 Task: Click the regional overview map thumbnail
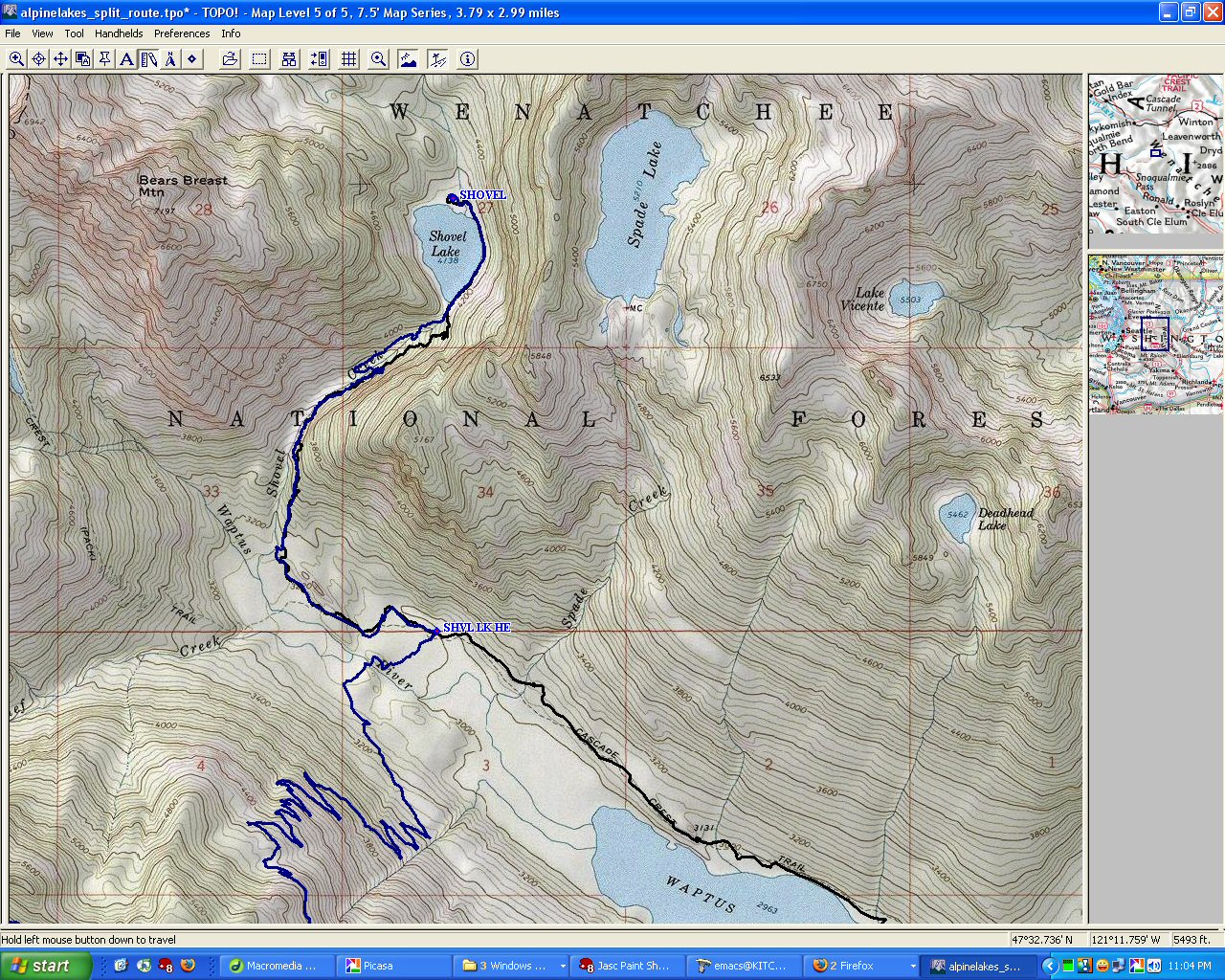coord(1155,154)
